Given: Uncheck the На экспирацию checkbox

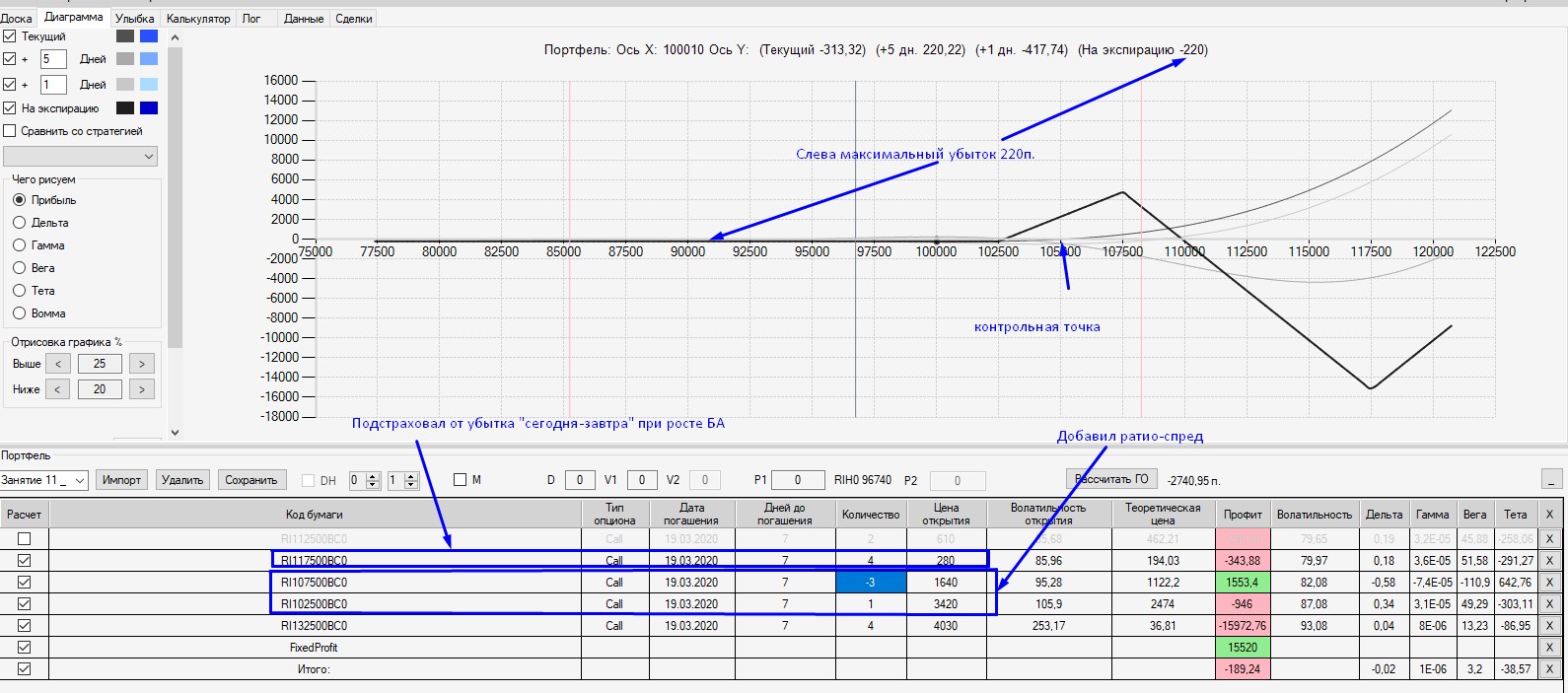Looking at the screenshot, I should click(10, 108).
